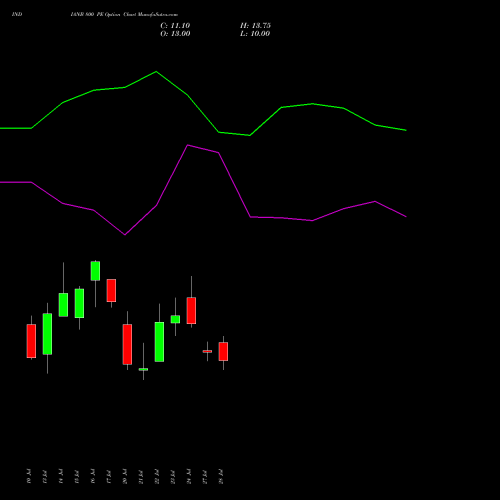Select the thin green doji candle with the lowest wick
This screenshot has height=500, width=500.
143,369
